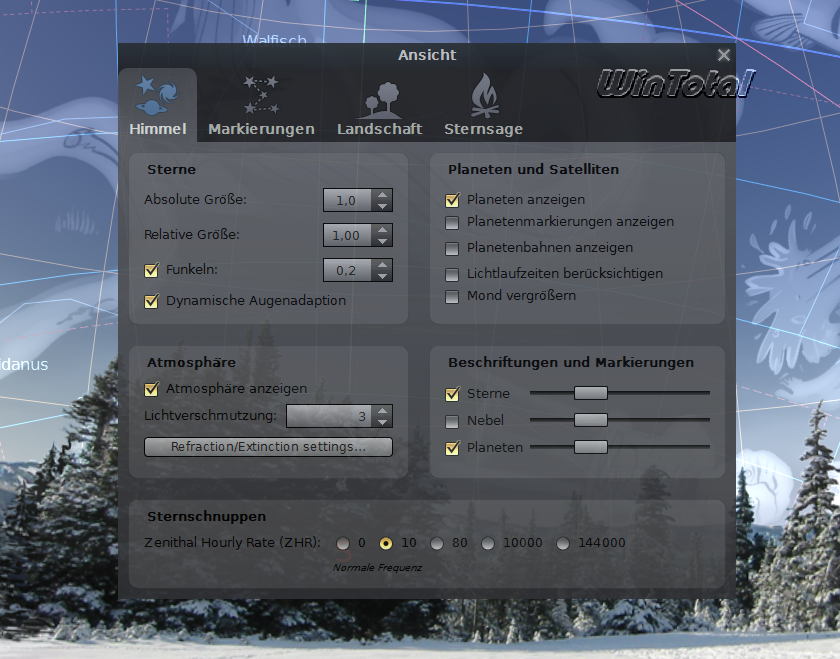The image size is (840, 659).
Task: Enable Planetenbahnen anzeigen checkbox
Action: tap(452, 248)
